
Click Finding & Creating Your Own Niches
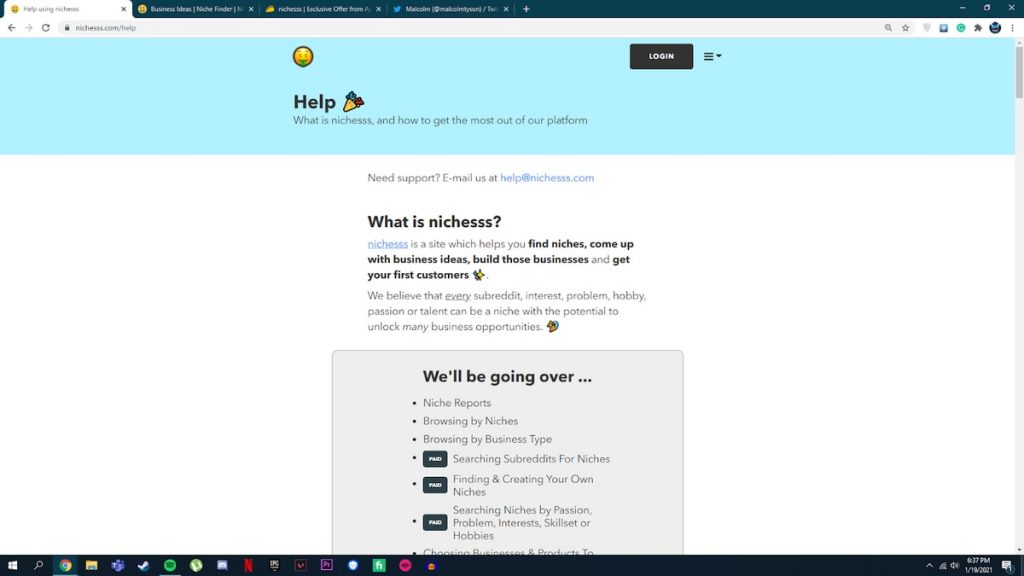click(523, 485)
